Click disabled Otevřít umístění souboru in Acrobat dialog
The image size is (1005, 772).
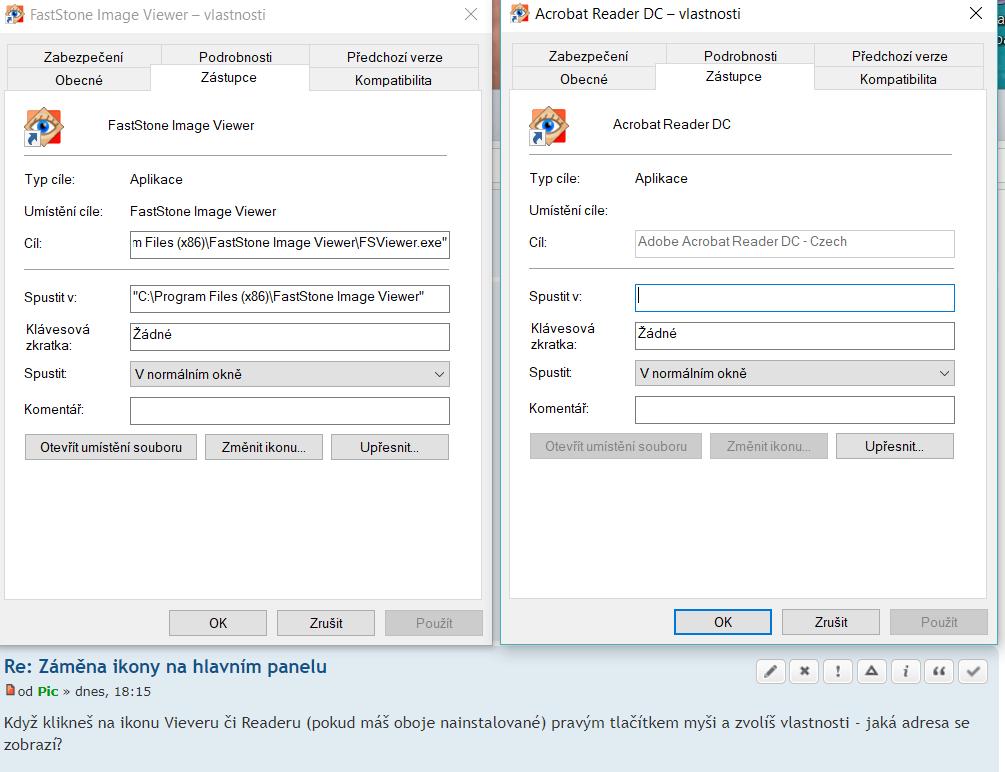click(x=616, y=446)
